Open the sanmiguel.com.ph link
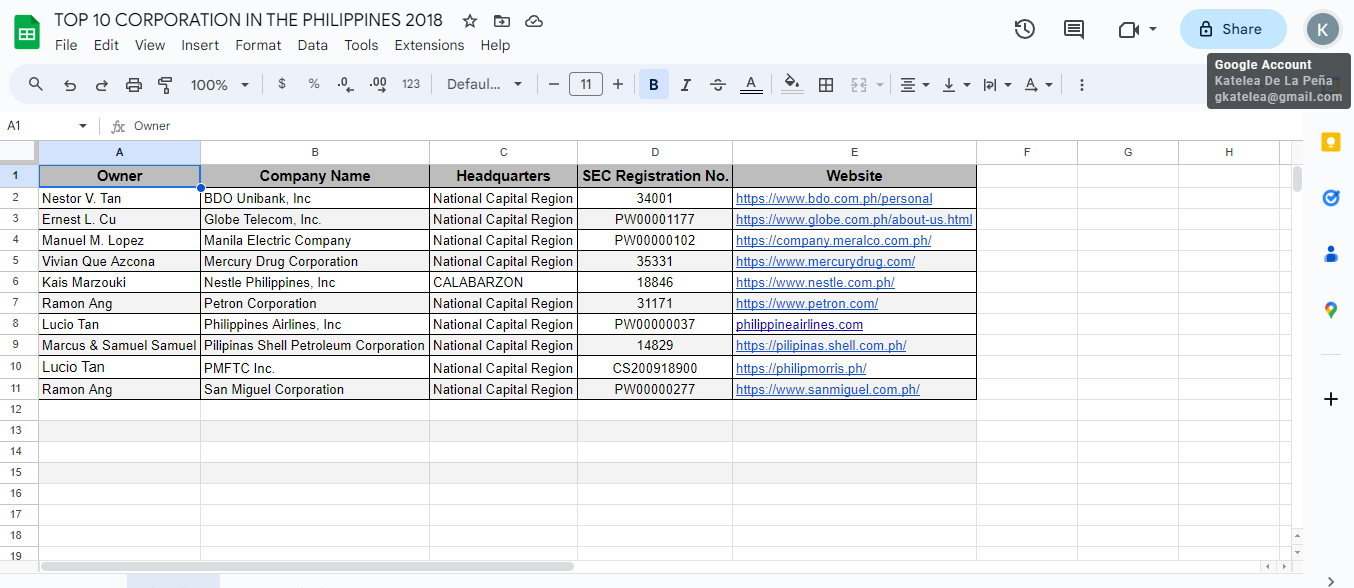This screenshot has width=1354, height=588. click(x=827, y=390)
